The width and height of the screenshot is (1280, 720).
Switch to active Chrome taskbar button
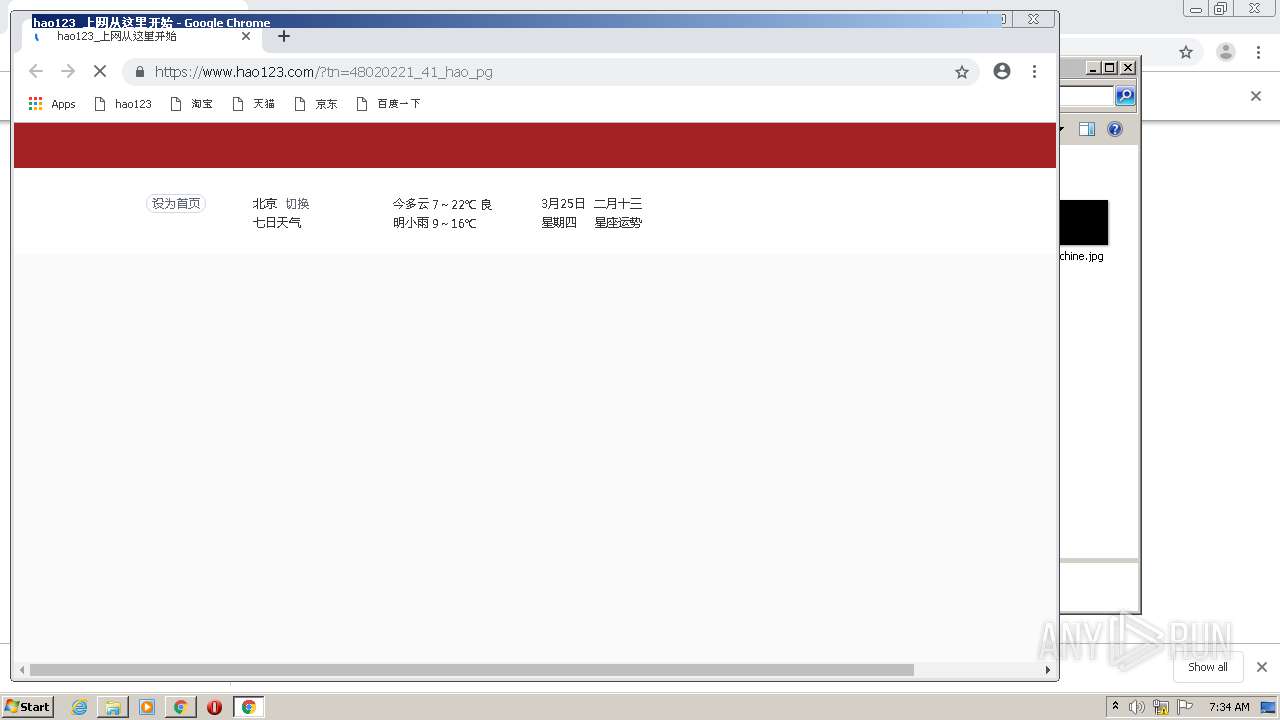(x=248, y=707)
